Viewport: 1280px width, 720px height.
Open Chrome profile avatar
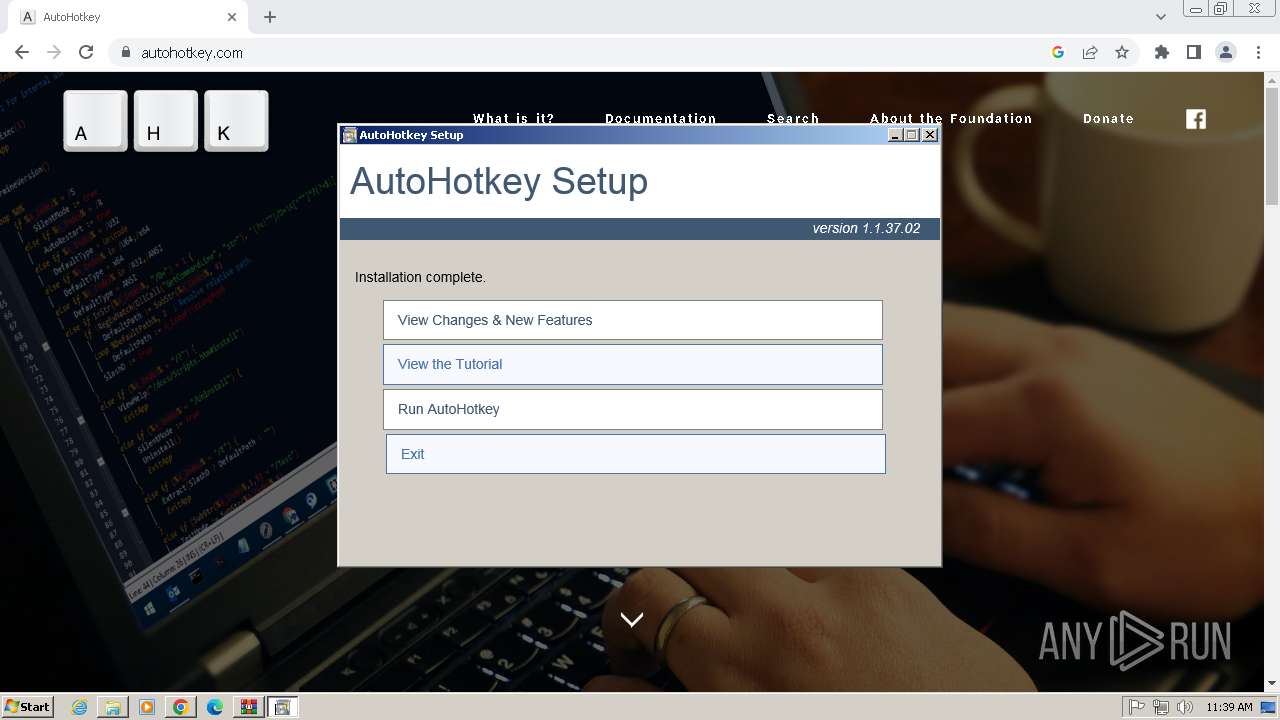click(1225, 52)
